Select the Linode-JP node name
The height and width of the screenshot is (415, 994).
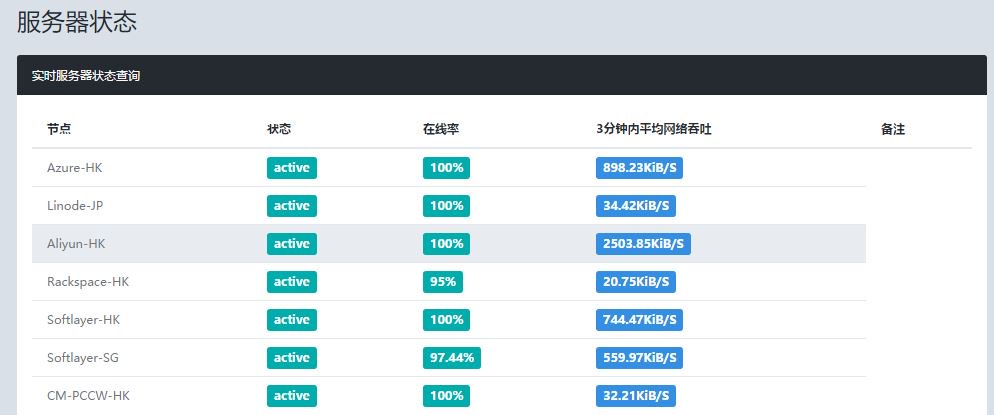coord(75,206)
